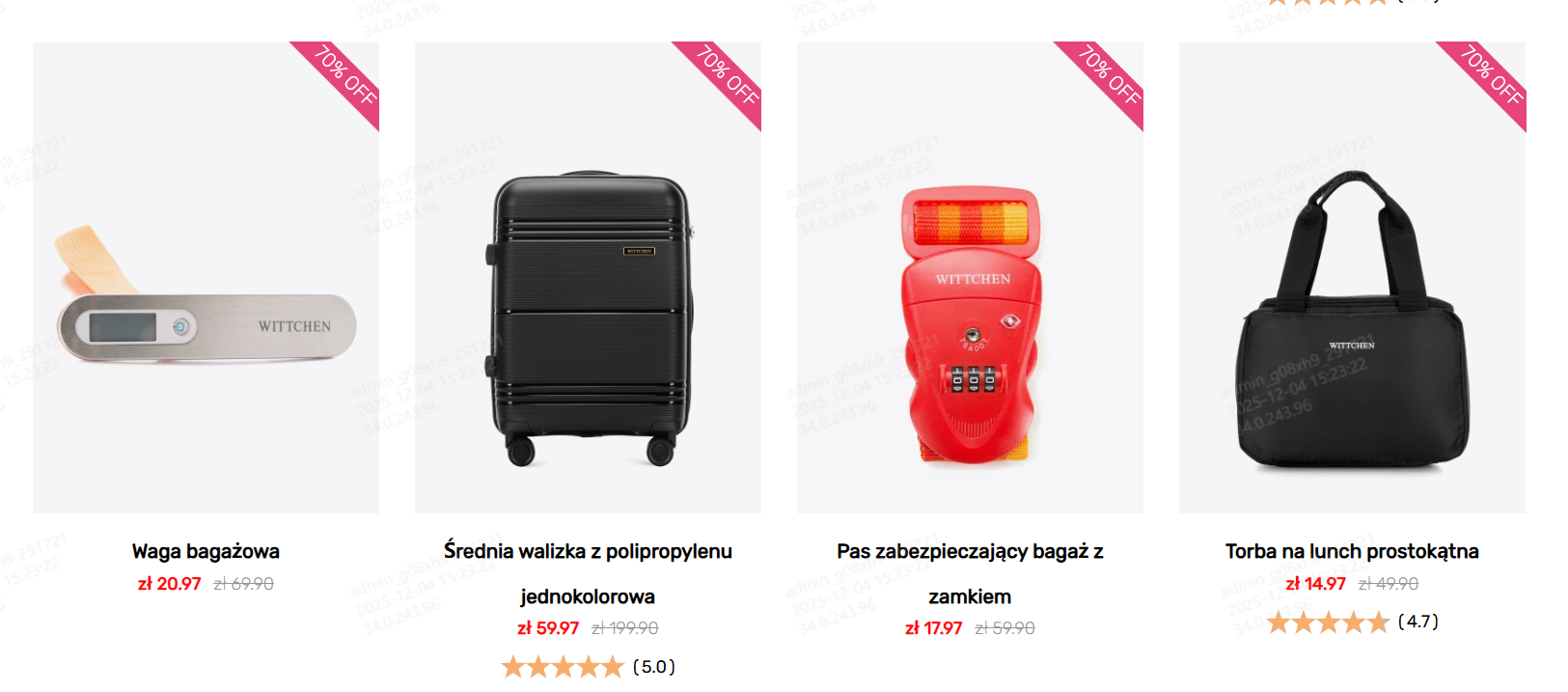
Task: Click the 70% OFF ribbon on luggage scale
Action: 345,75
